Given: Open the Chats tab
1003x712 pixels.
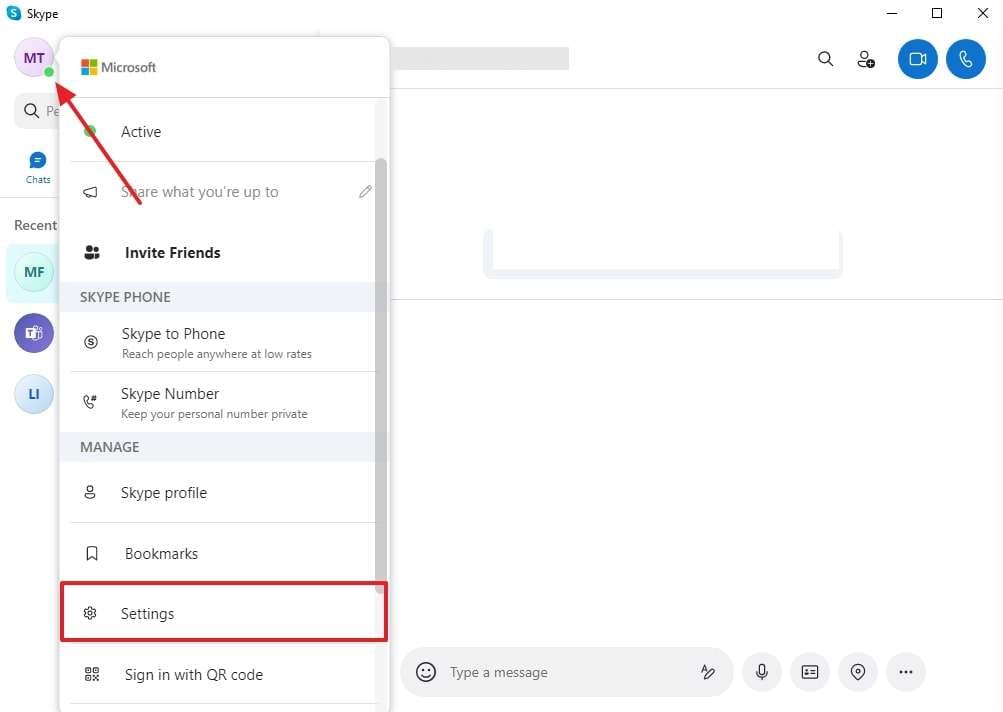Looking at the screenshot, I should pos(38,168).
